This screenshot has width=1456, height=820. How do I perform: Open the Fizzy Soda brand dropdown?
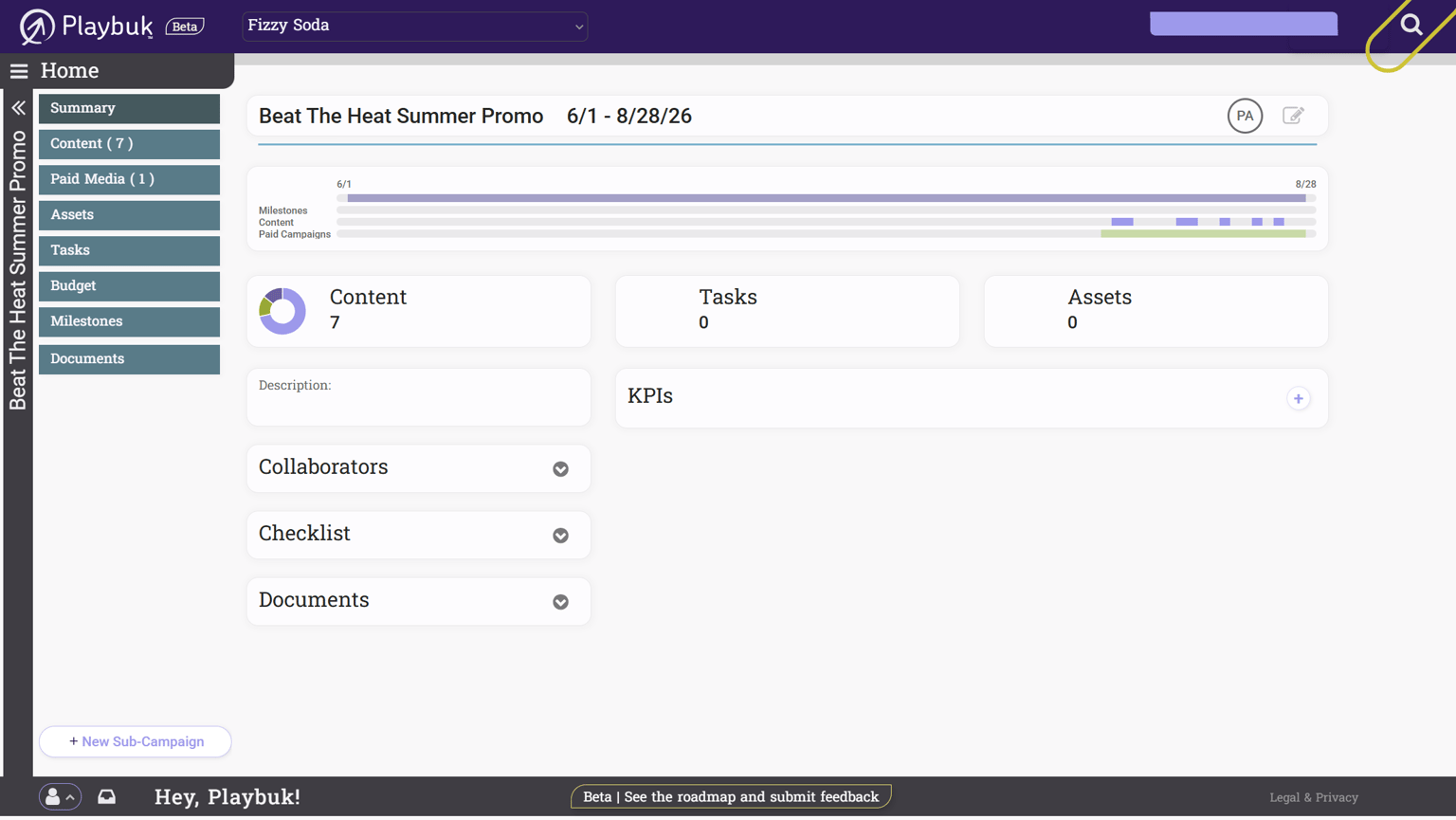(415, 26)
